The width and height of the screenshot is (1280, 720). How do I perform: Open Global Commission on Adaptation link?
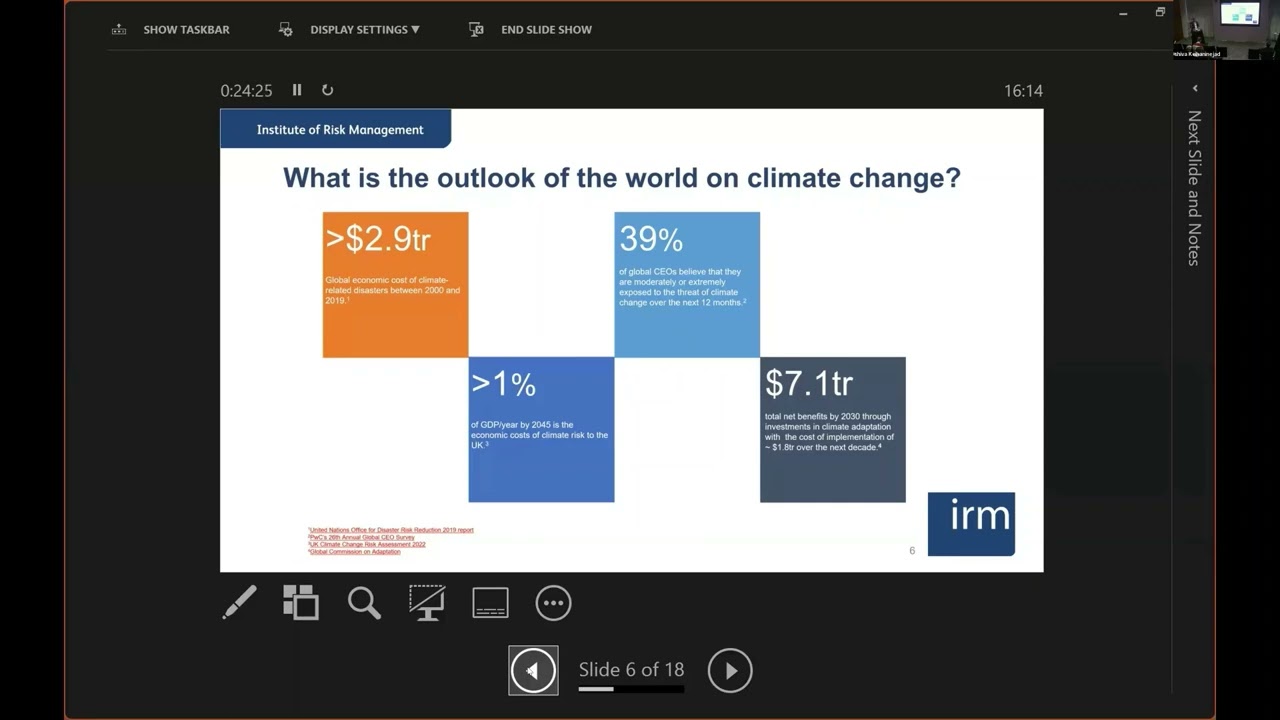coord(354,551)
